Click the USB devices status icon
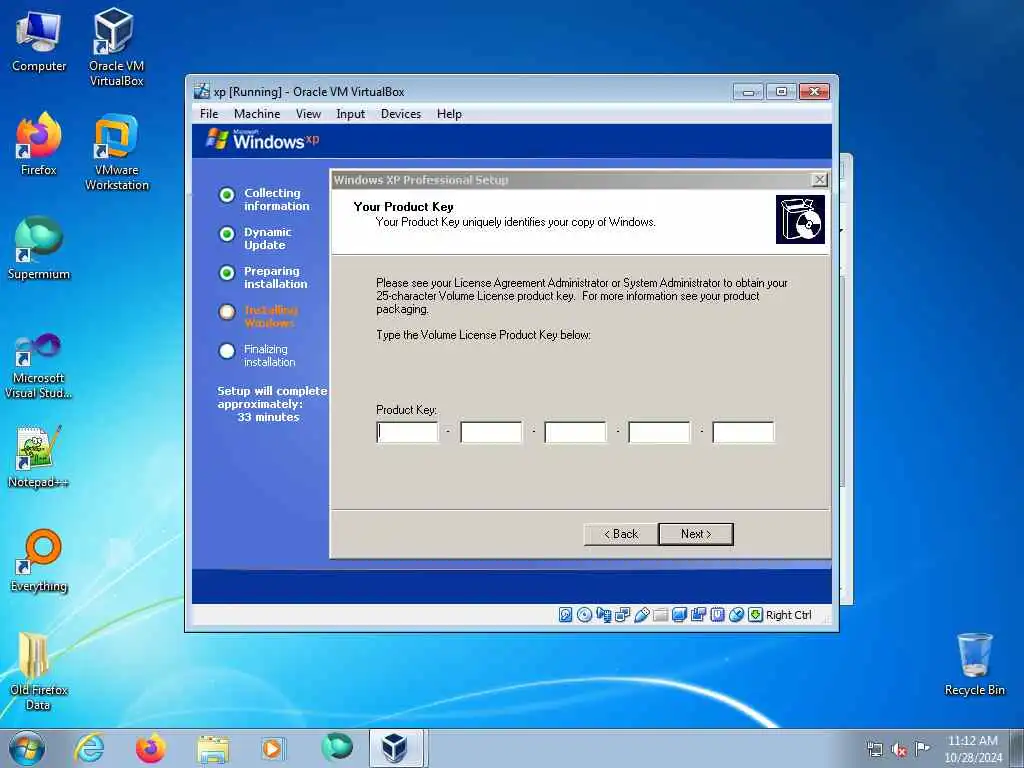The height and width of the screenshot is (768, 1024). tap(642, 615)
